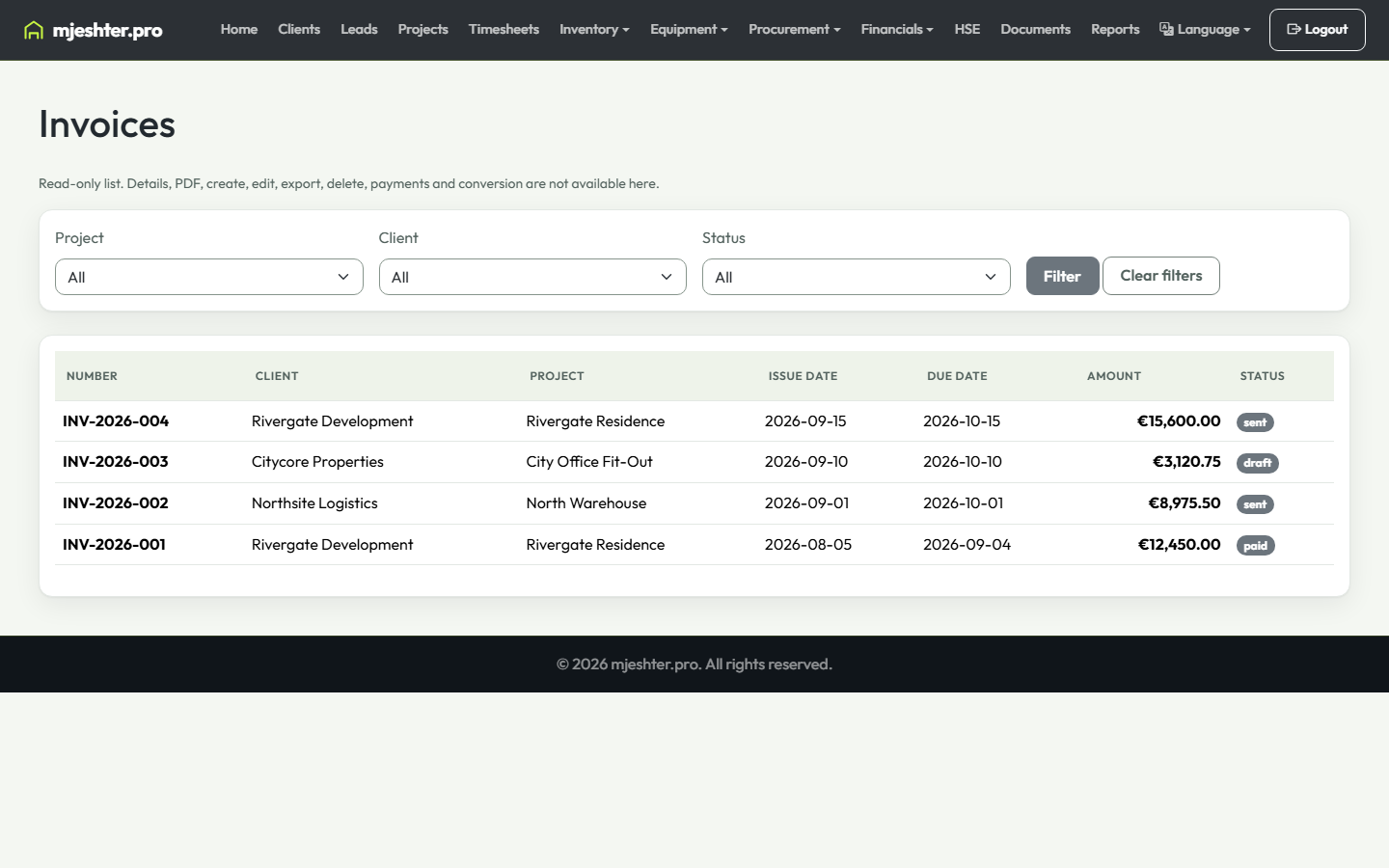Click the read-only list notice text

[349, 183]
